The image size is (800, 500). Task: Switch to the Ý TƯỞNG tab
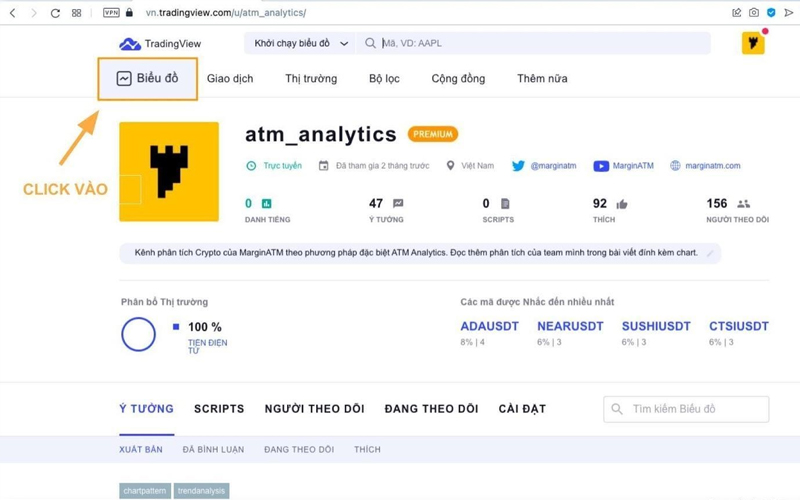(x=146, y=409)
